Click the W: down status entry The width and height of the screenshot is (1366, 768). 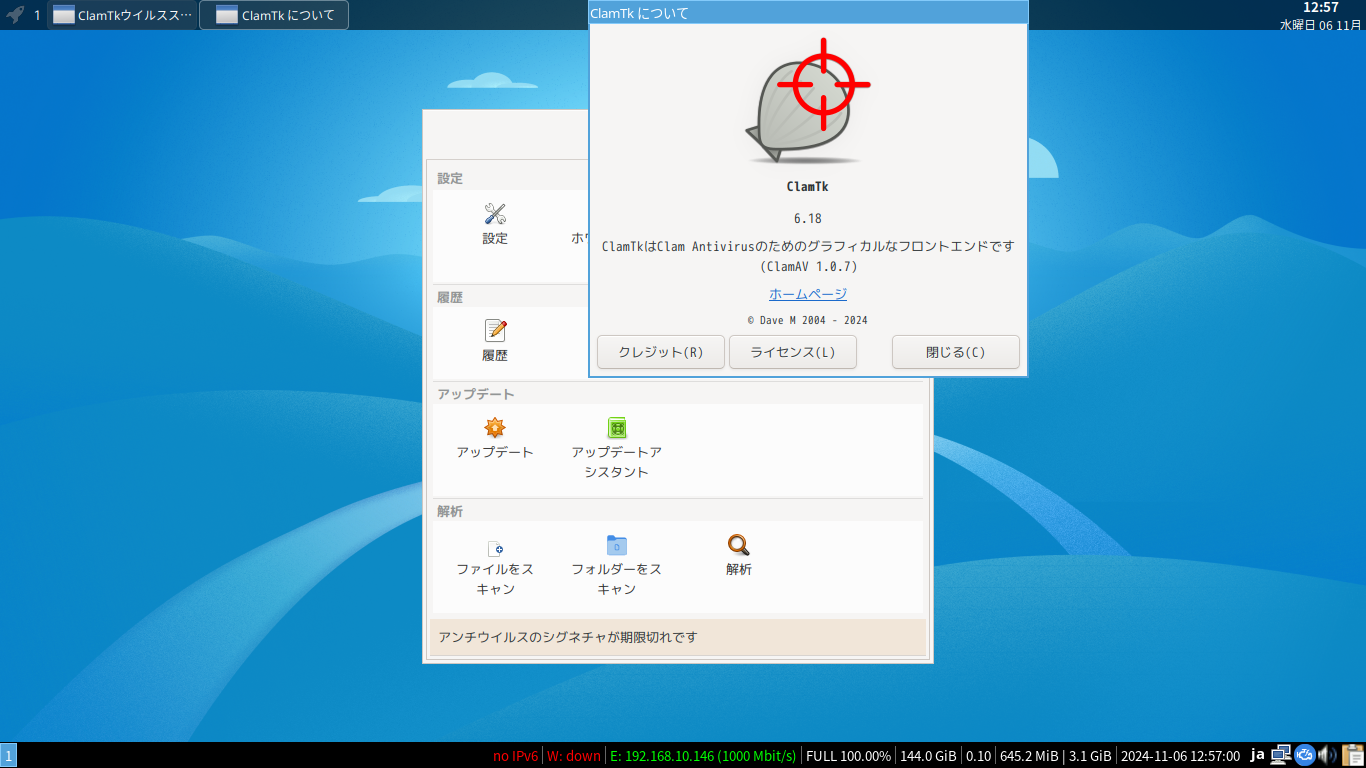tap(574, 756)
